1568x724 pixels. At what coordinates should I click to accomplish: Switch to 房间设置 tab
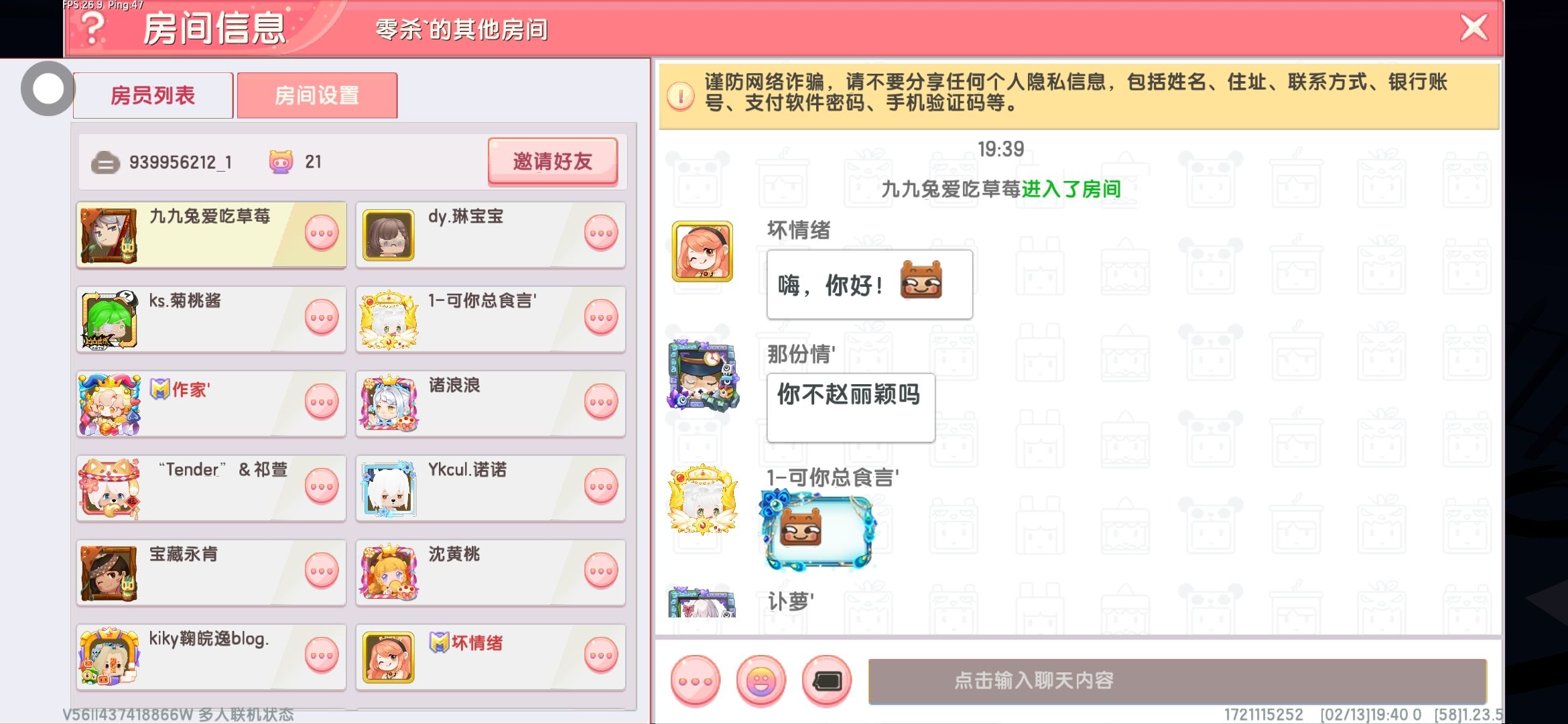tap(317, 95)
